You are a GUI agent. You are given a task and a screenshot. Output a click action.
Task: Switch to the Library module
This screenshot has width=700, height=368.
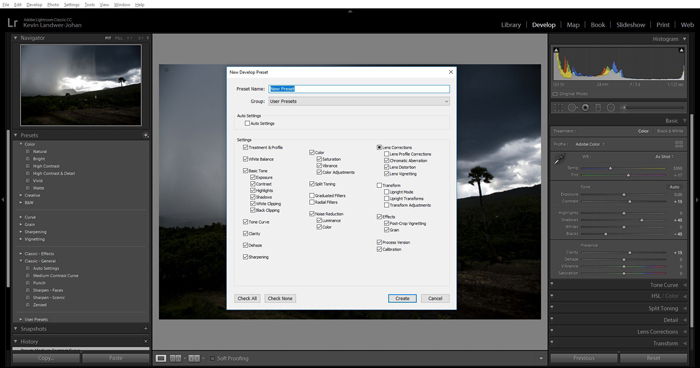[x=511, y=25]
